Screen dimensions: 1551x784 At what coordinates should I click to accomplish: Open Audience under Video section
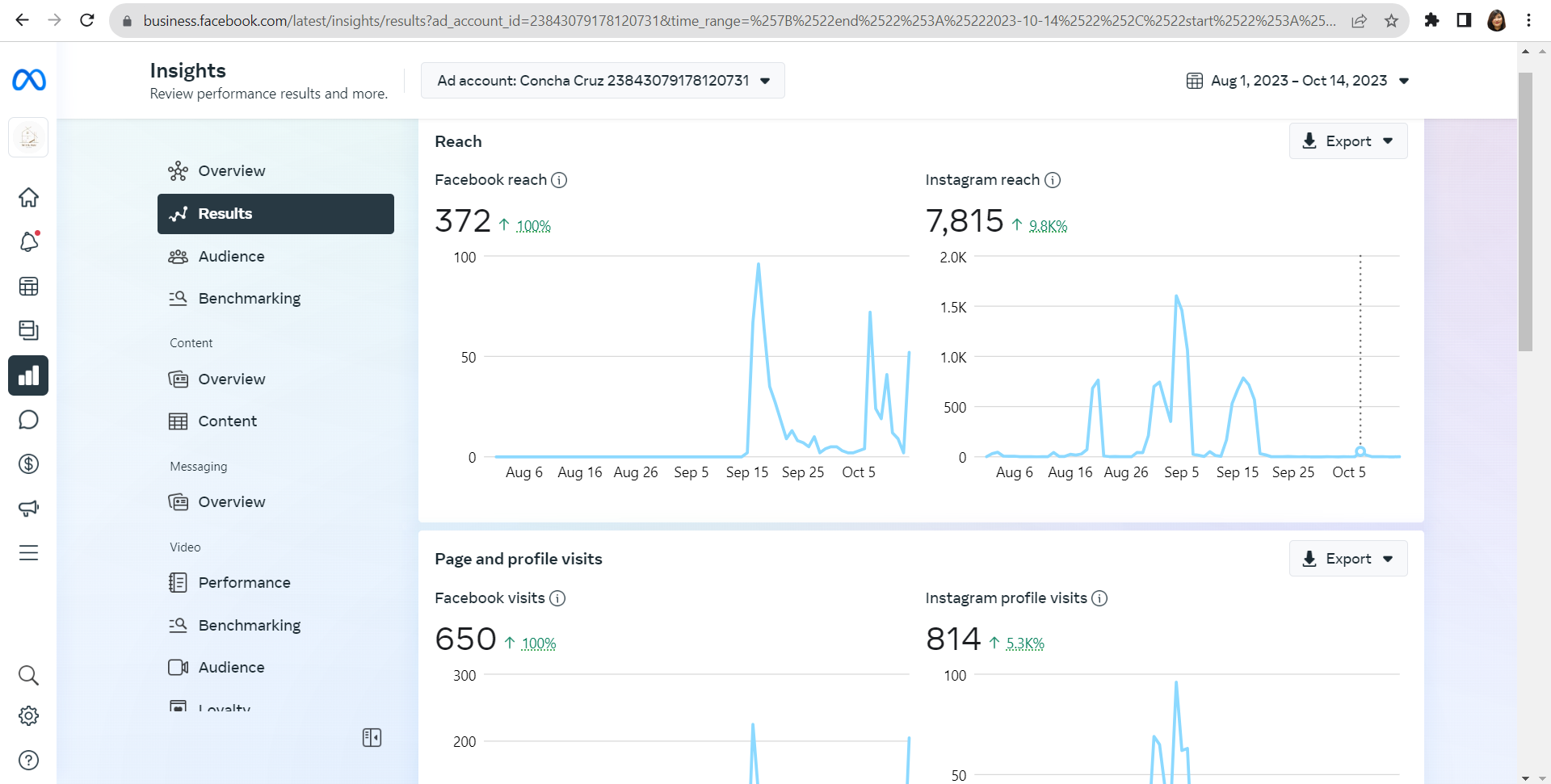click(275, 668)
